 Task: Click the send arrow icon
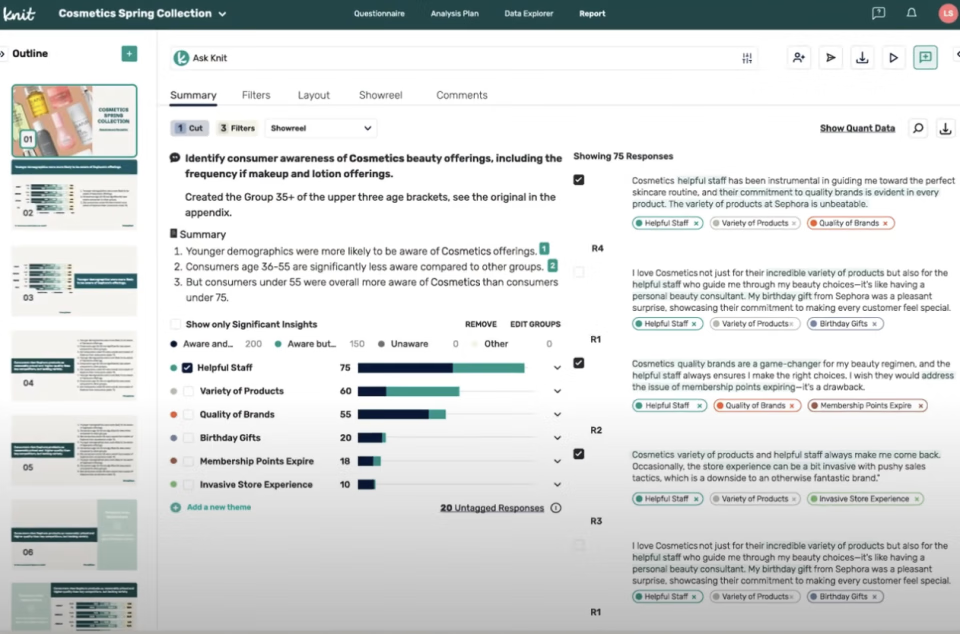(x=830, y=58)
